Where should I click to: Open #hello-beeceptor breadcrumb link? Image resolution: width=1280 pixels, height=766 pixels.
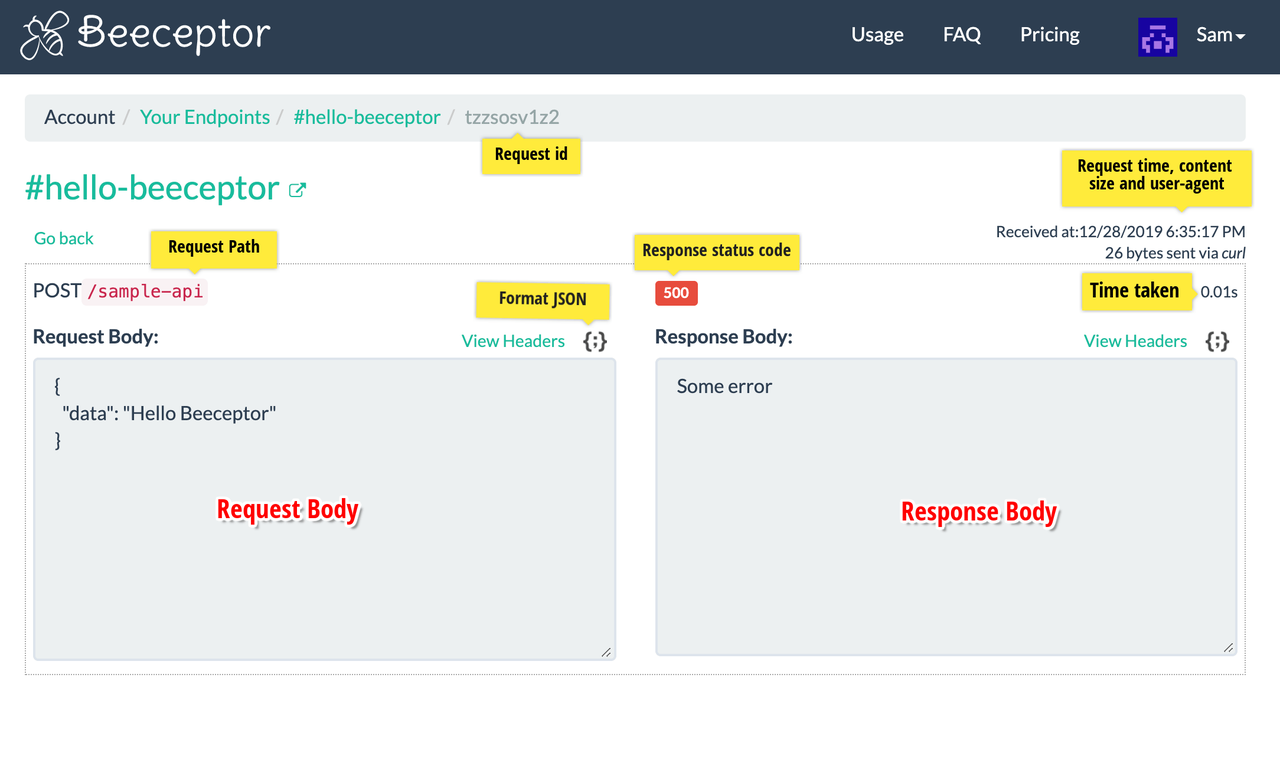(x=367, y=117)
